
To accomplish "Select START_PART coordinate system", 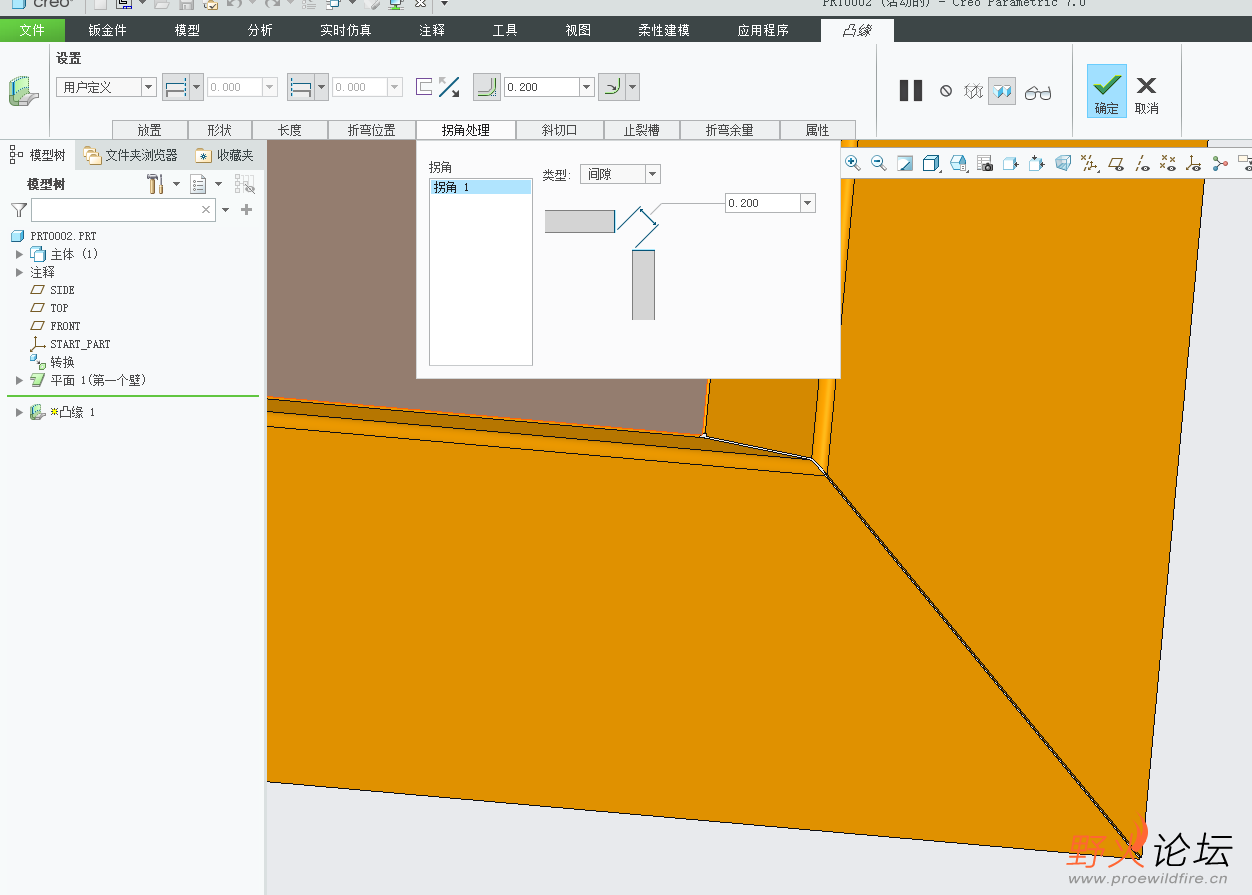I will pos(80,344).
